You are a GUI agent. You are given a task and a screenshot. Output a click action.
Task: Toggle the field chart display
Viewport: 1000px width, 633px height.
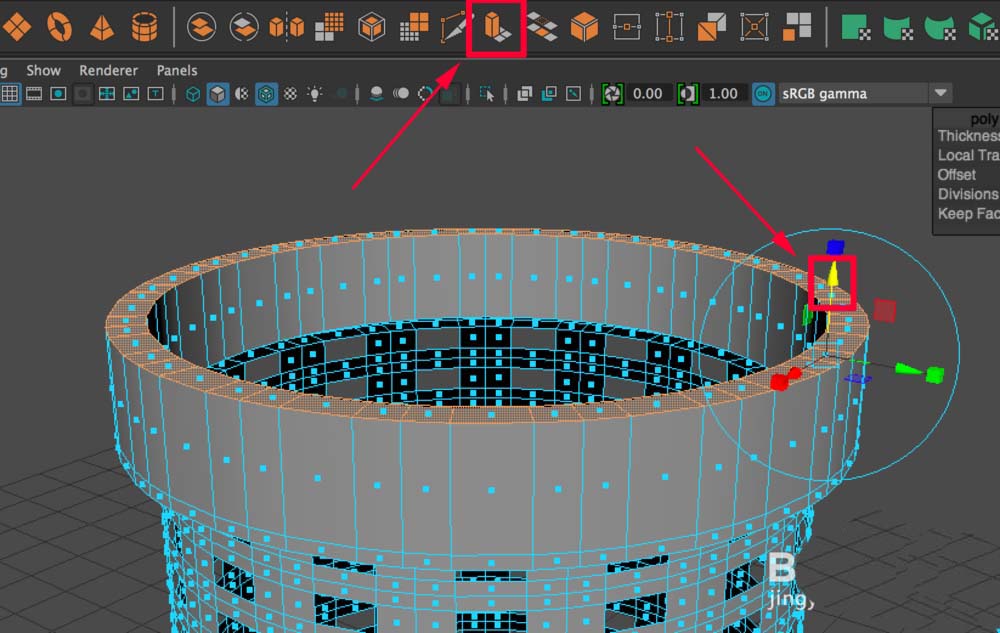pyautogui.click(x=107, y=94)
